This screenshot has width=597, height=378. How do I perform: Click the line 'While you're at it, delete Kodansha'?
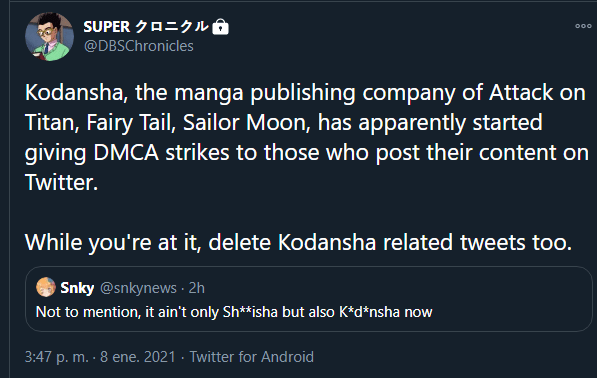click(x=201, y=242)
